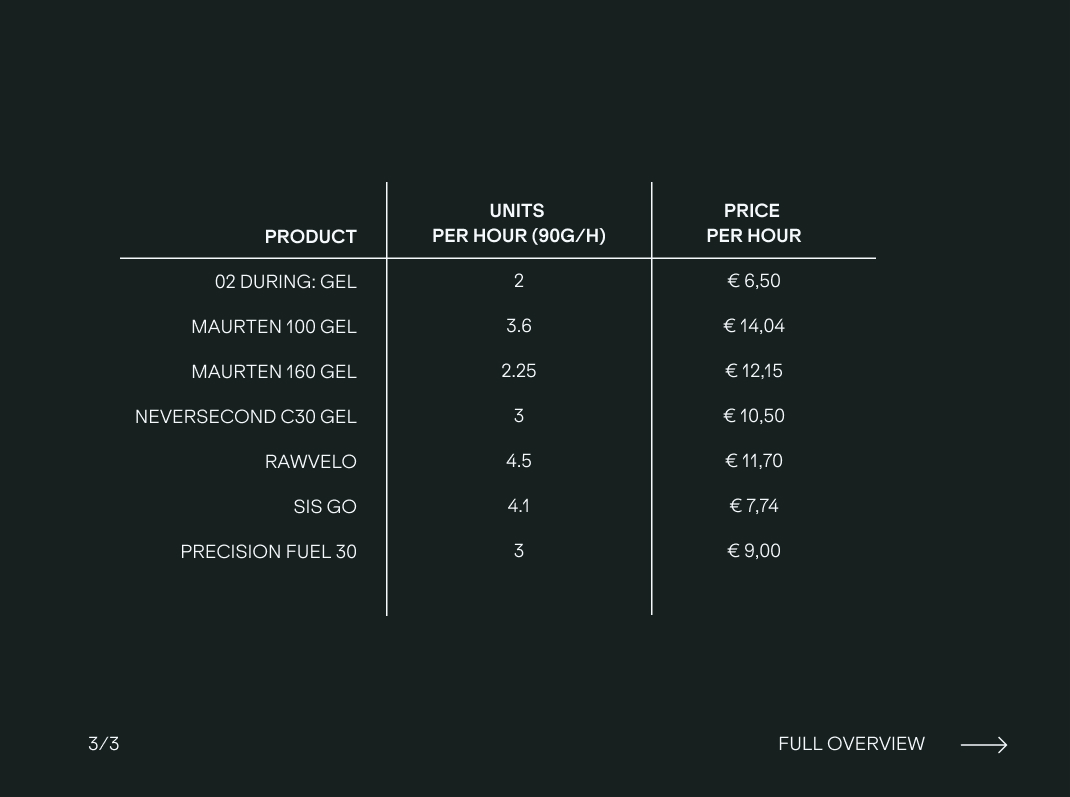Click the PRECISION FUEL 30 product name

coord(268,552)
